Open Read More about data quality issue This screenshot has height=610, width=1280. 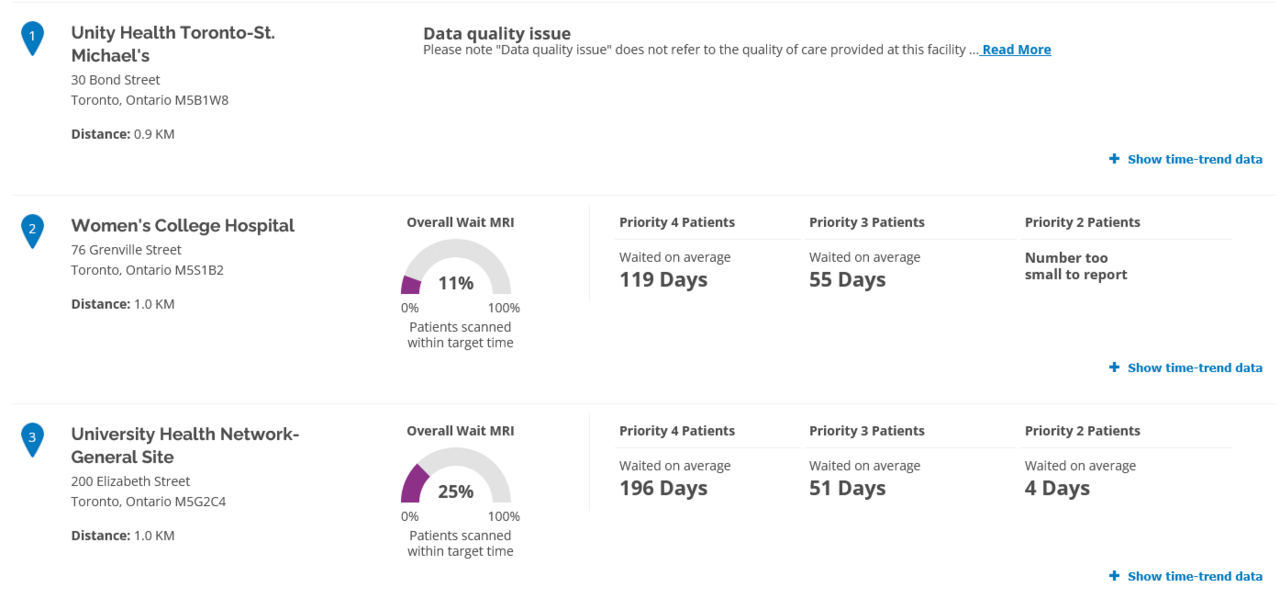point(1016,50)
